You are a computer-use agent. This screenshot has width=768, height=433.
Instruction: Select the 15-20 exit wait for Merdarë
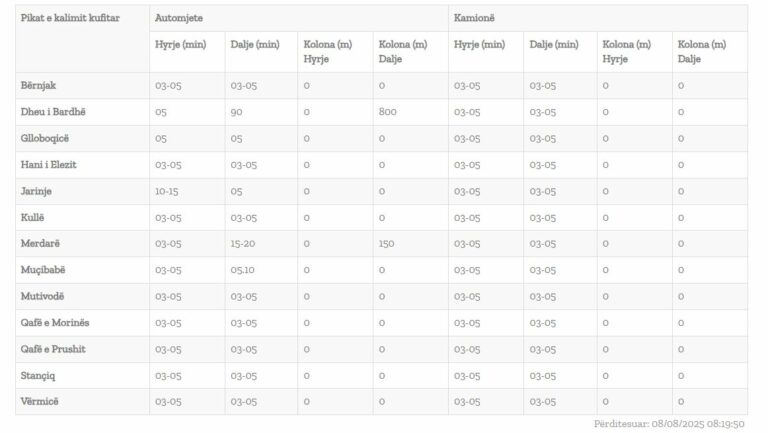pyautogui.click(x=244, y=243)
